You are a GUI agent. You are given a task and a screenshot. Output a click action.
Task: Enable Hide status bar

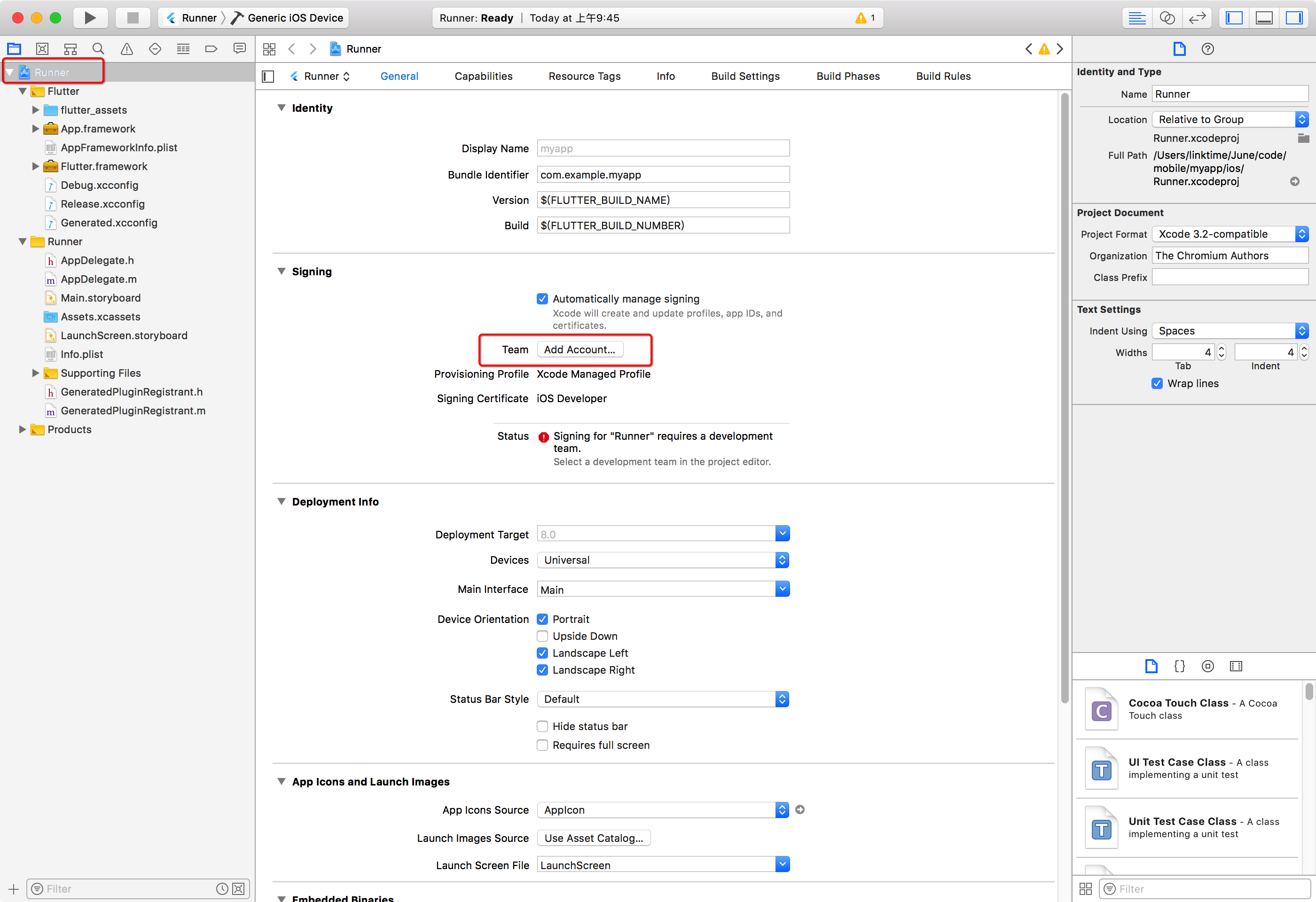point(542,726)
